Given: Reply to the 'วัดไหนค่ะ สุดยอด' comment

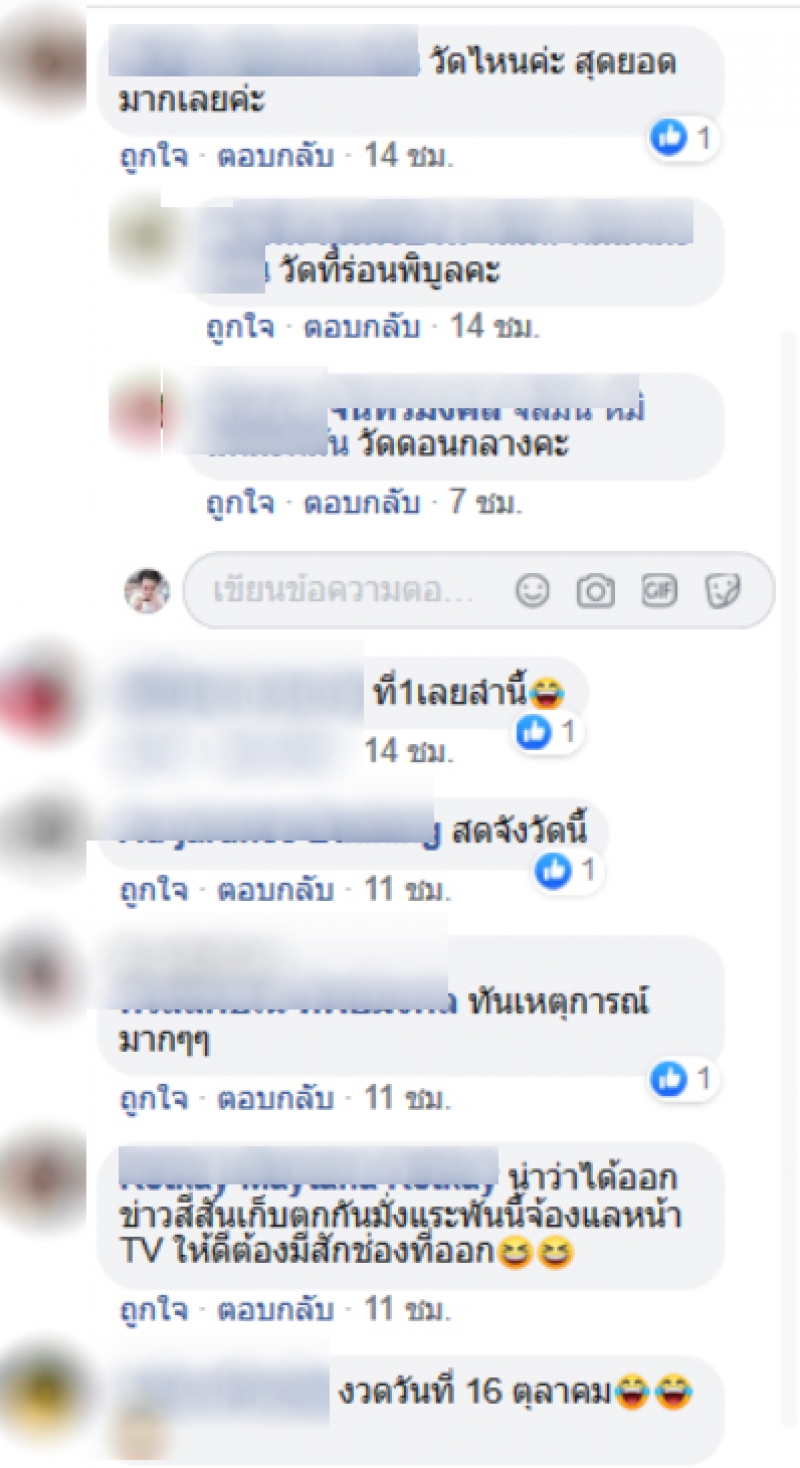Looking at the screenshot, I should coord(275,156).
